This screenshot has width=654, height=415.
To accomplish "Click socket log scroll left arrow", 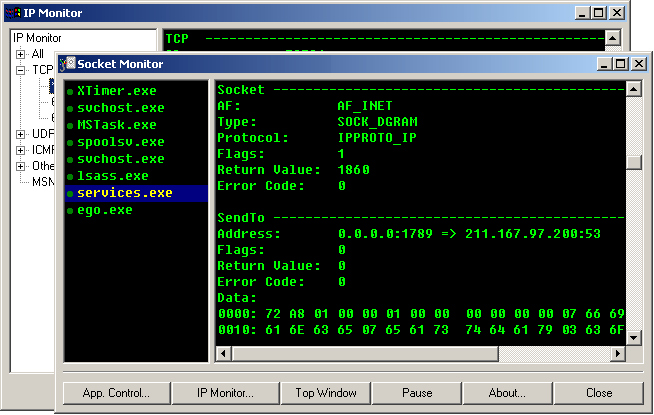I will pyautogui.click(x=223, y=354).
